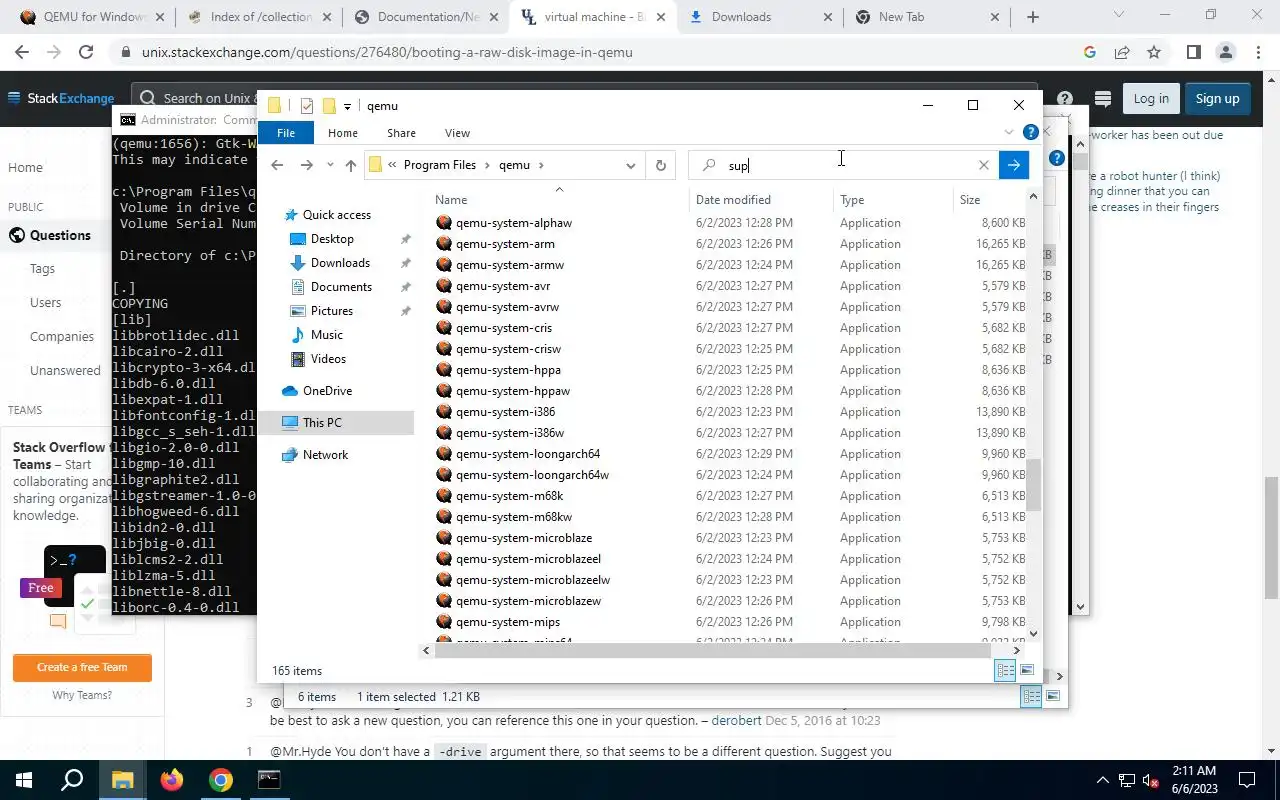The width and height of the screenshot is (1280, 800).
Task: Click Program Files in the address breadcrumb
Action: click(x=439, y=165)
